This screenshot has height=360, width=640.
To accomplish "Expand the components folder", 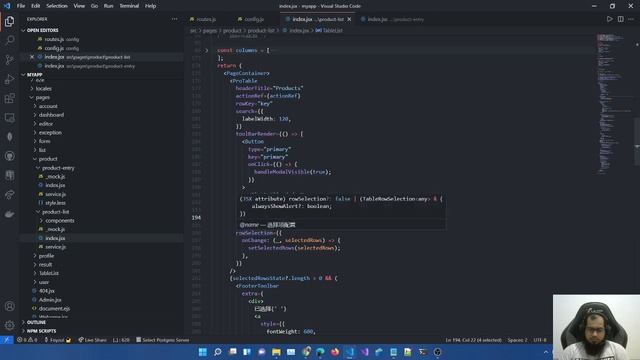I will [x=60, y=220].
